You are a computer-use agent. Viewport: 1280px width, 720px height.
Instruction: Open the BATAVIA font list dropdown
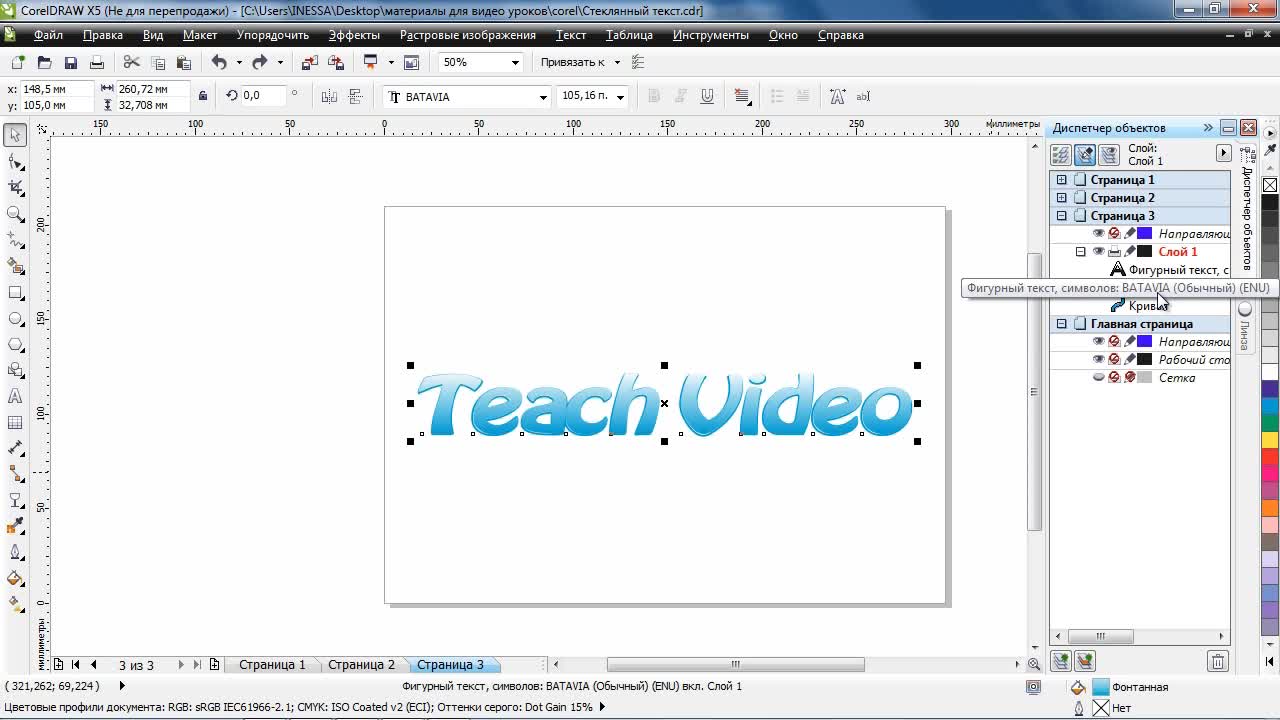[x=543, y=97]
